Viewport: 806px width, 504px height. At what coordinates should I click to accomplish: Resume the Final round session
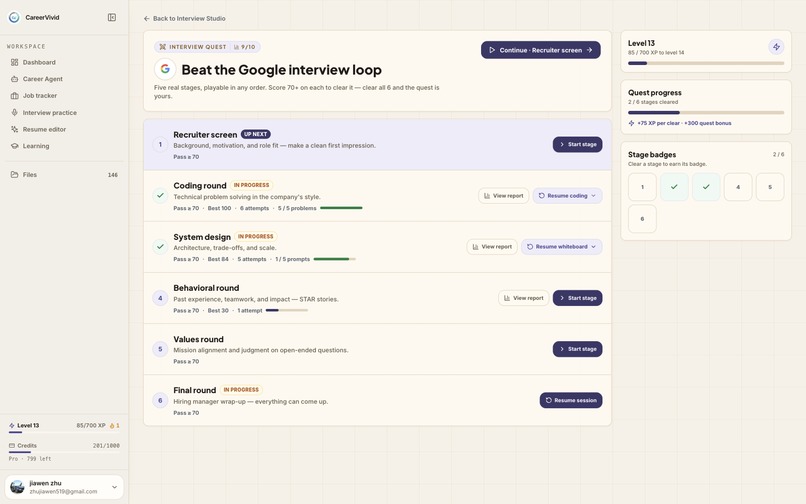pos(571,400)
